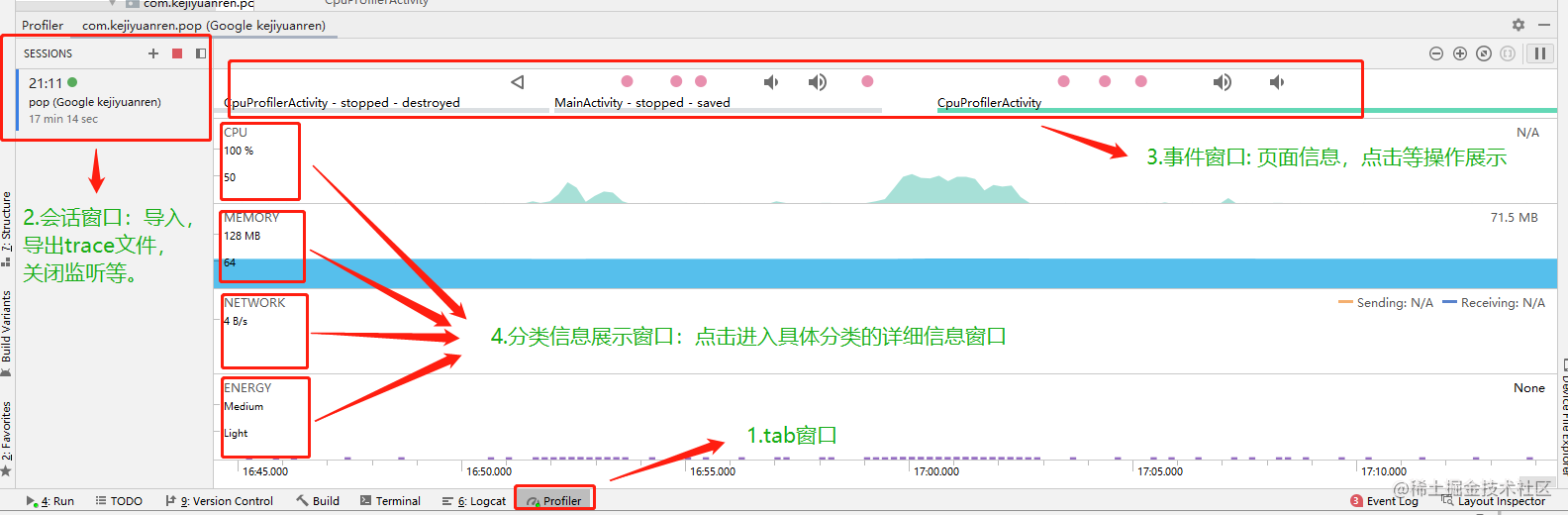Open the ENERGY profiler row
1568x515 pixels.
(x=885, y=417)
